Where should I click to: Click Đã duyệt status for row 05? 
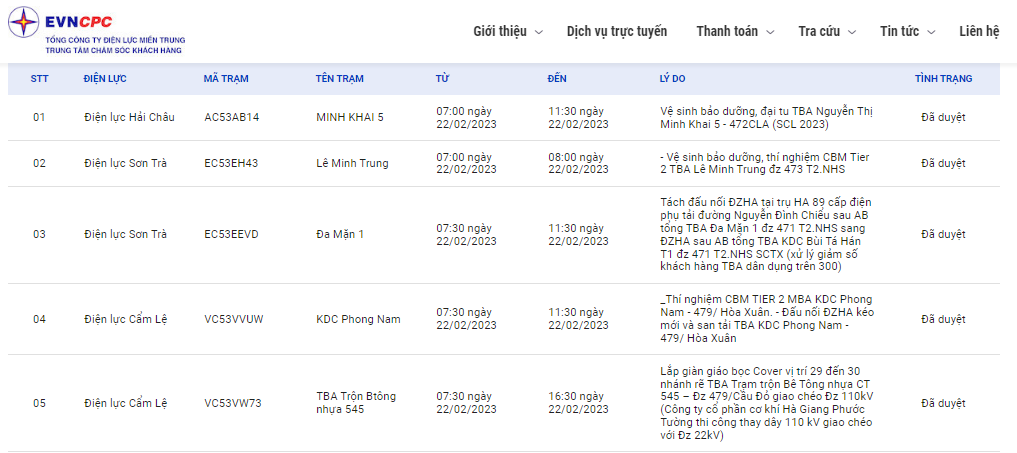943,403
